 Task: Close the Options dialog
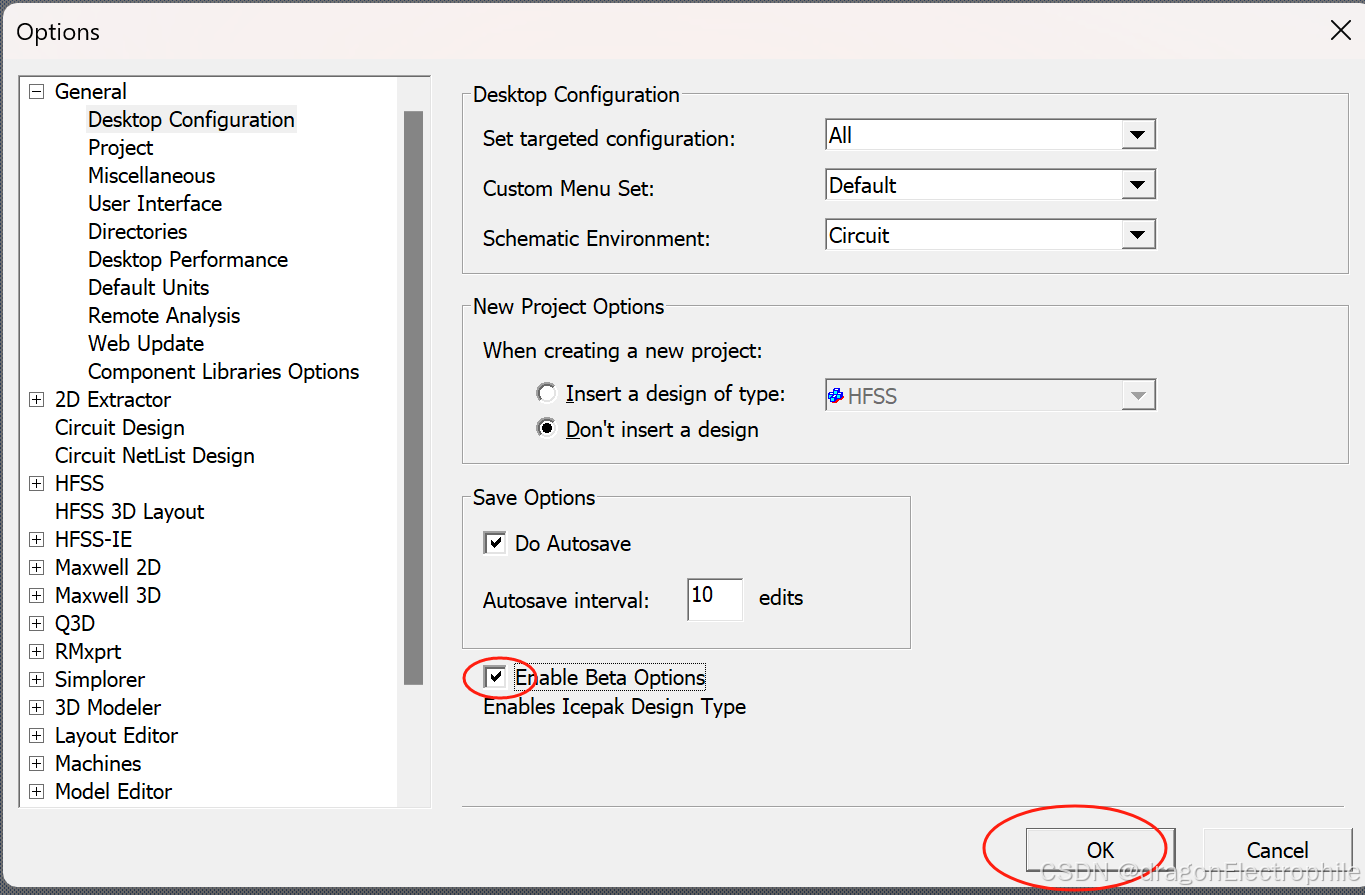(1340, 31)
